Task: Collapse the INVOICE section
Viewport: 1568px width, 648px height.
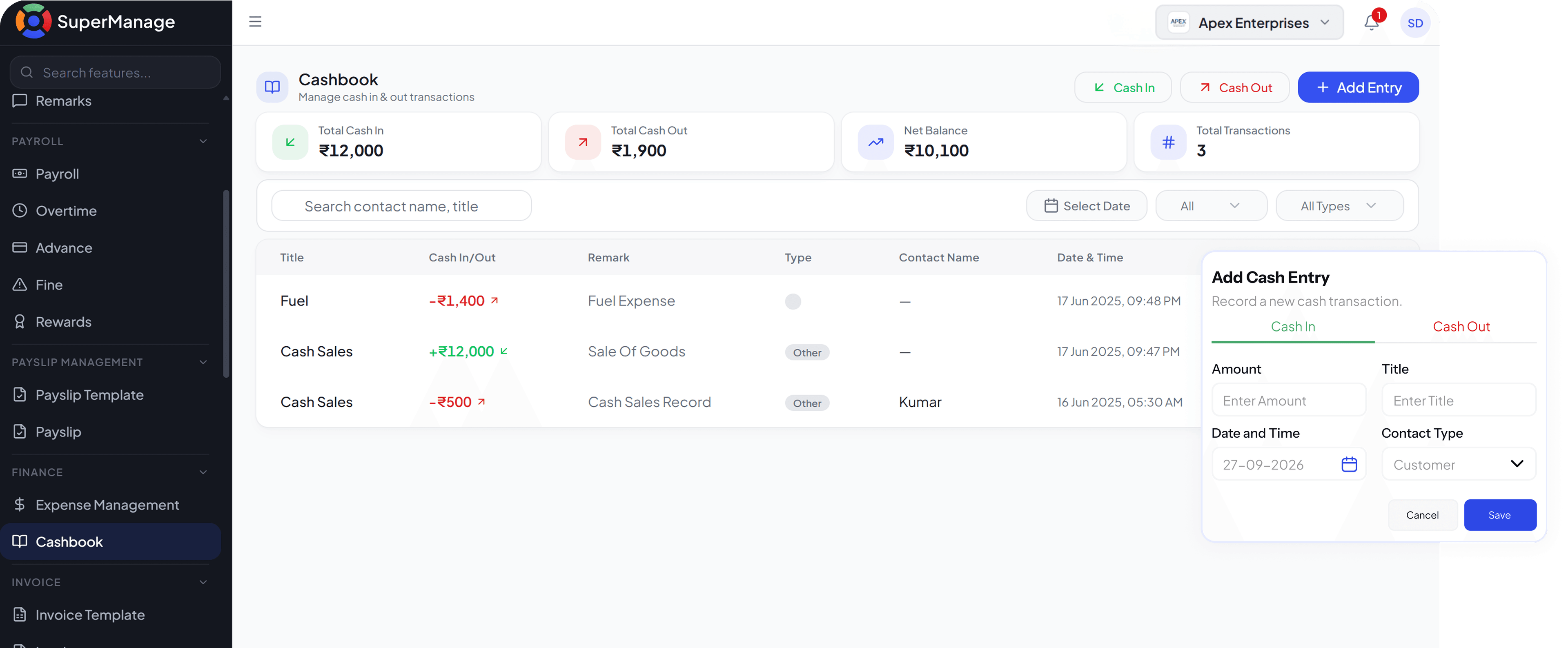Action: click(203, 582)
